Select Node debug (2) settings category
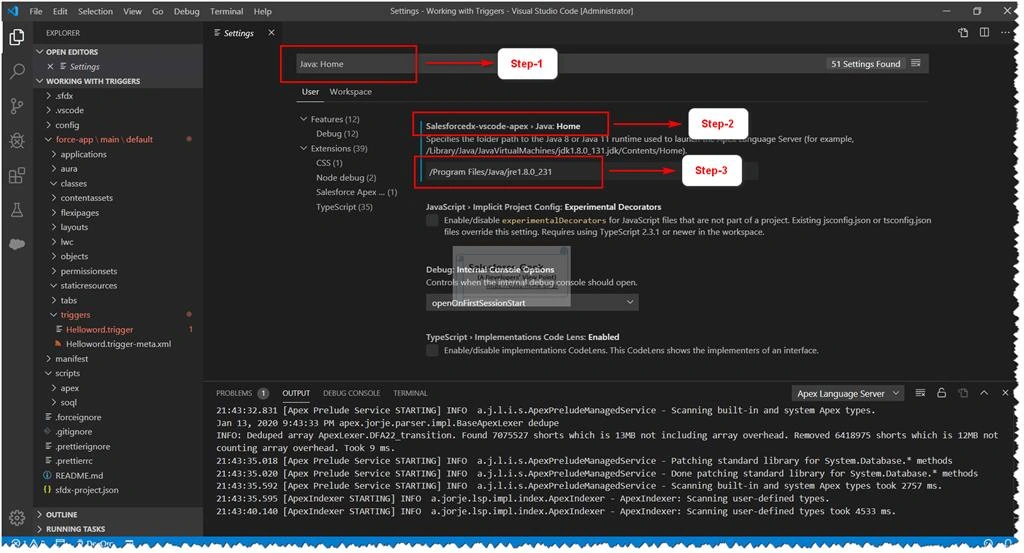Viewport: 1024px width, 553px height. pos(346,178)
